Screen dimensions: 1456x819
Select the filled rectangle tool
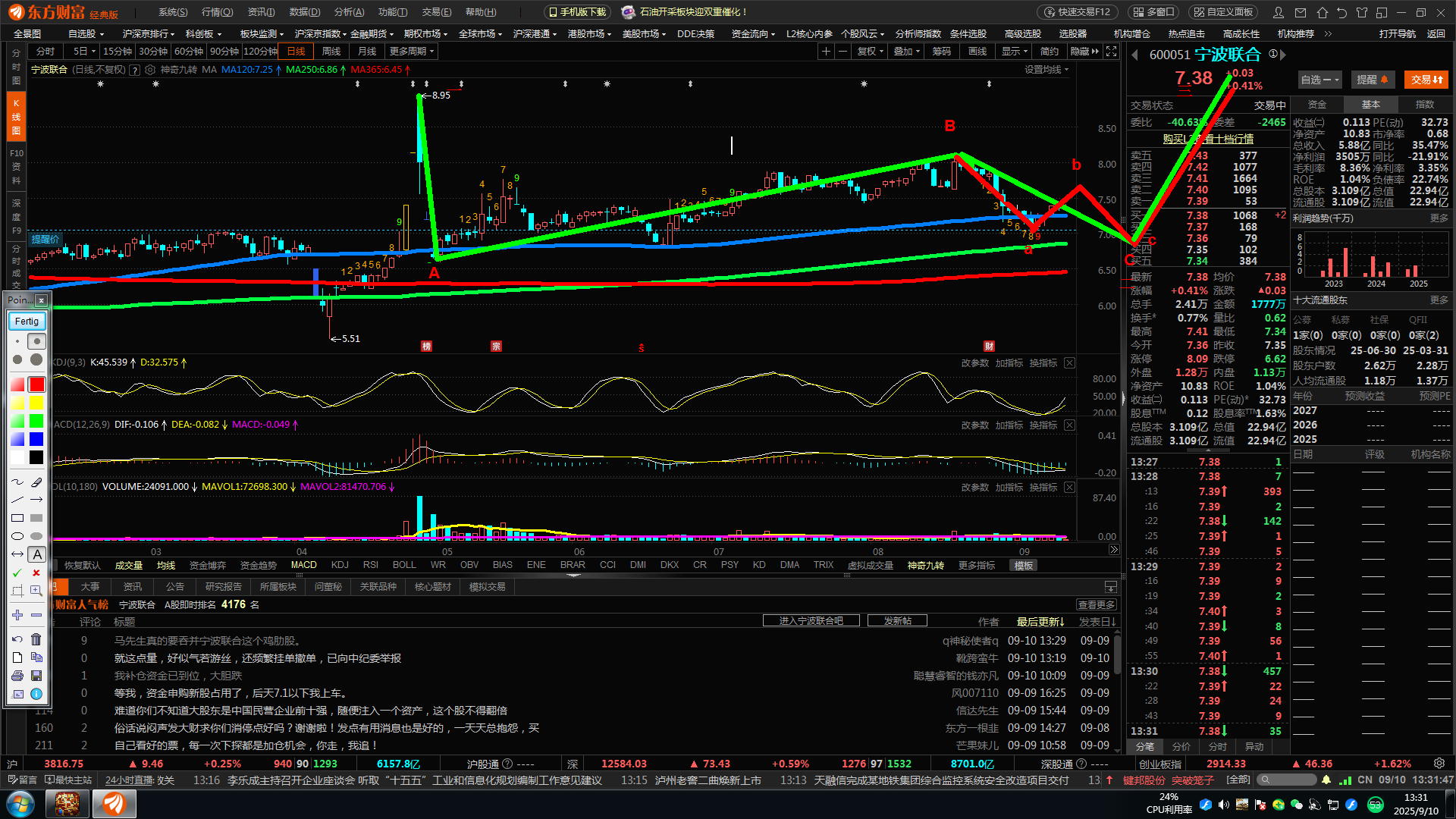point(36,518)
